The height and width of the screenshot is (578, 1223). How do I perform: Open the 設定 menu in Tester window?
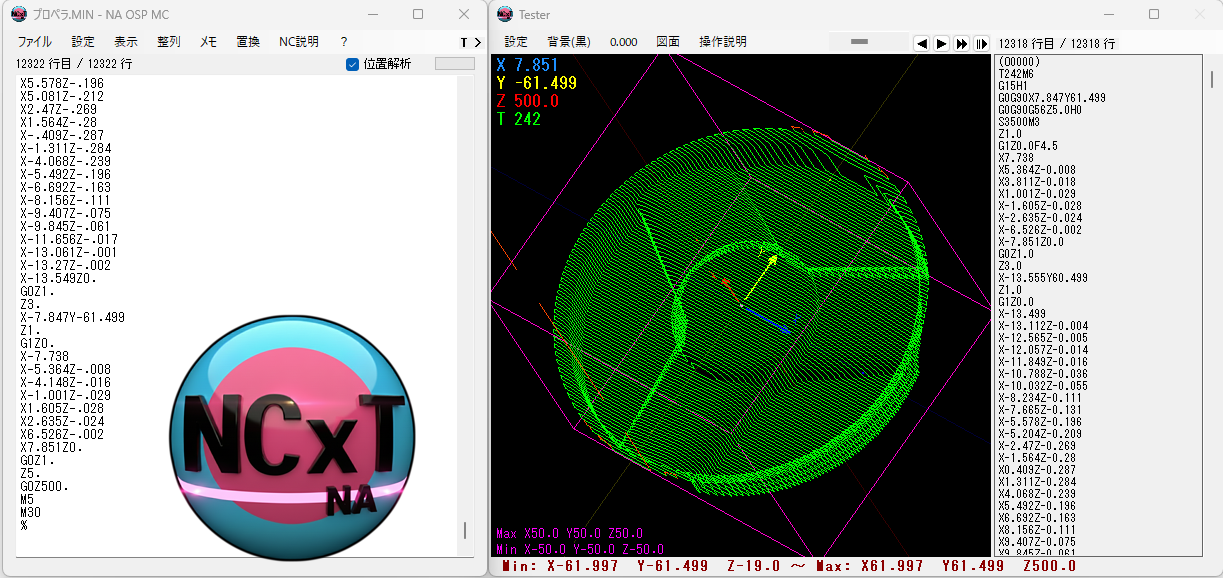pos(516,42)
